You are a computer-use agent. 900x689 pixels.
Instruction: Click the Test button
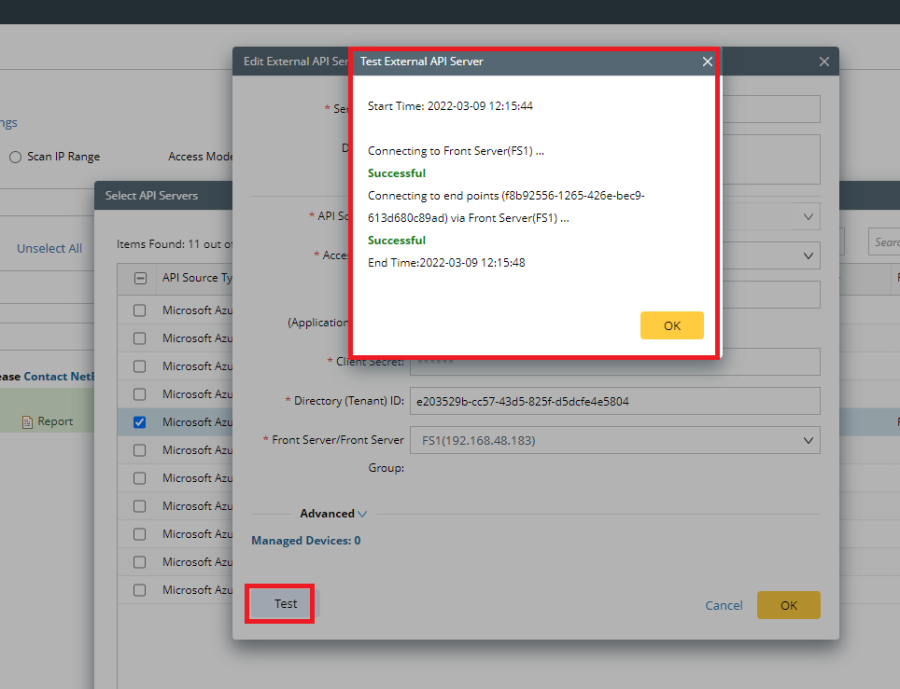[281, 604]
